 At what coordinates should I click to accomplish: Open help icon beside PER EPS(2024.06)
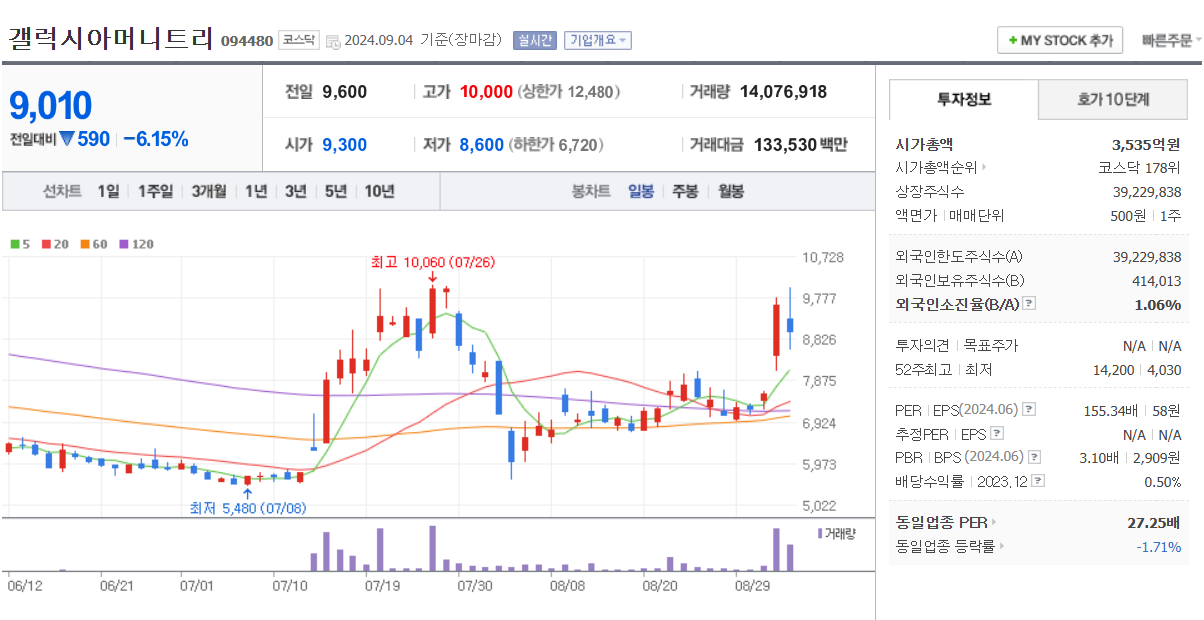pos(1029,410)
